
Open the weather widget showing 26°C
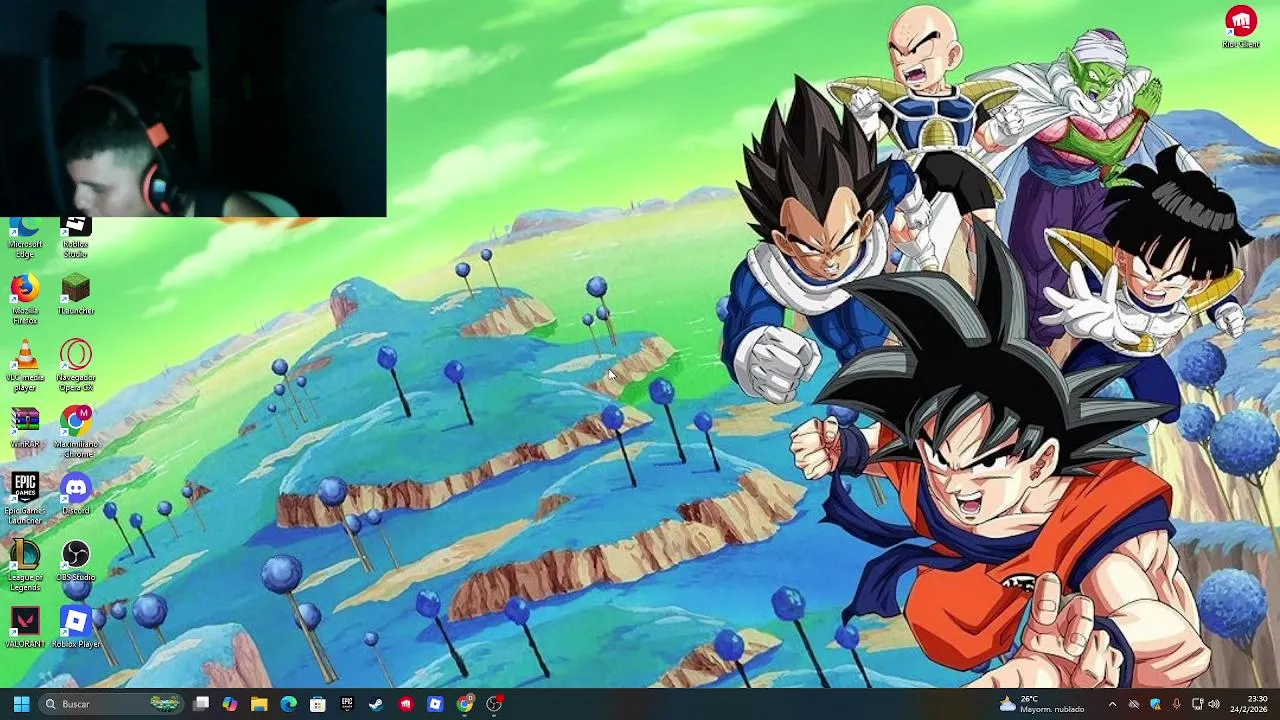pyautogui.click(x=1042, y=704)
